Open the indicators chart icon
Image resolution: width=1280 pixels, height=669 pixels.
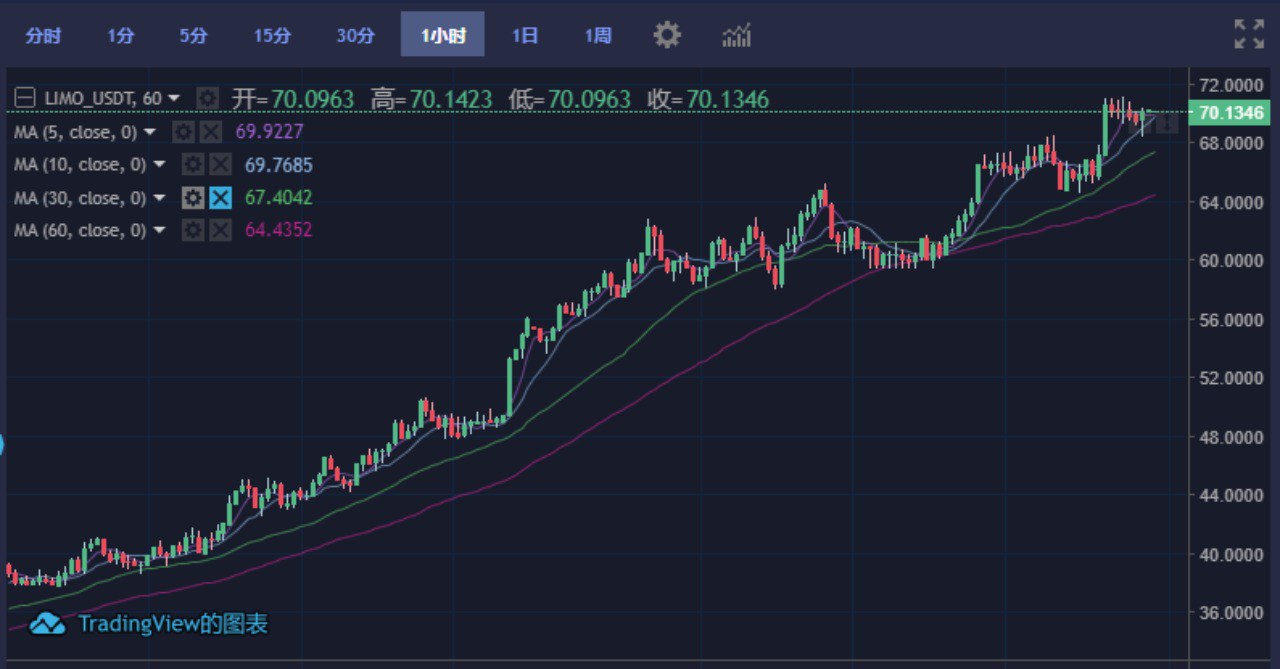tap(737, 36)
